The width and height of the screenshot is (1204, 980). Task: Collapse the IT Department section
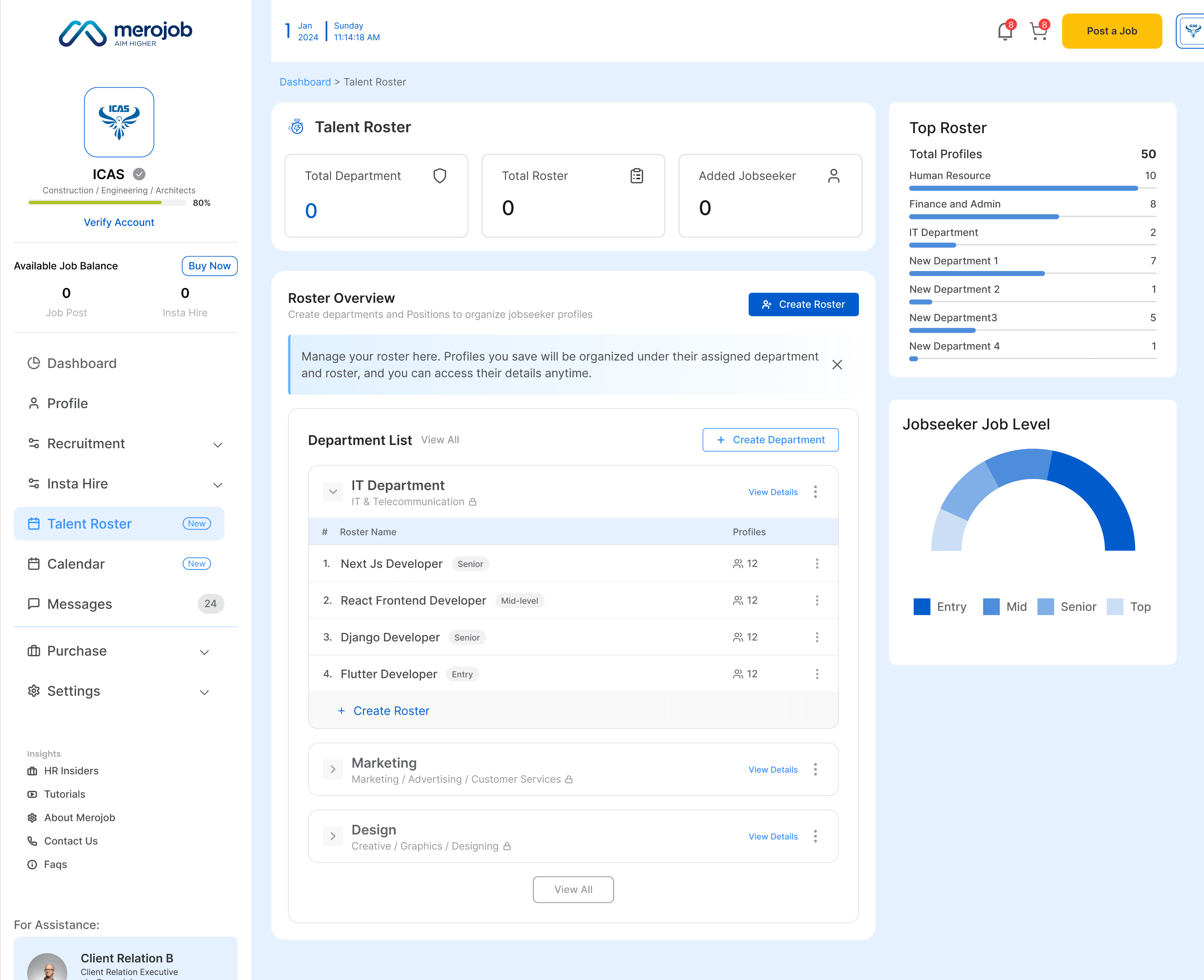click(x=333, y=492)
